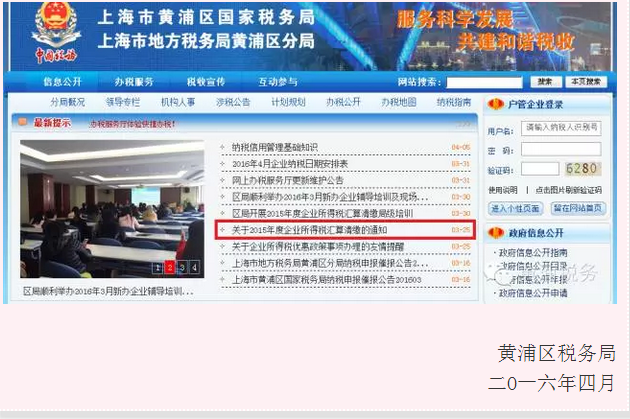Open the 政府信息公开申请 link
The image size is (630, 419).
[x=533, y=293]
